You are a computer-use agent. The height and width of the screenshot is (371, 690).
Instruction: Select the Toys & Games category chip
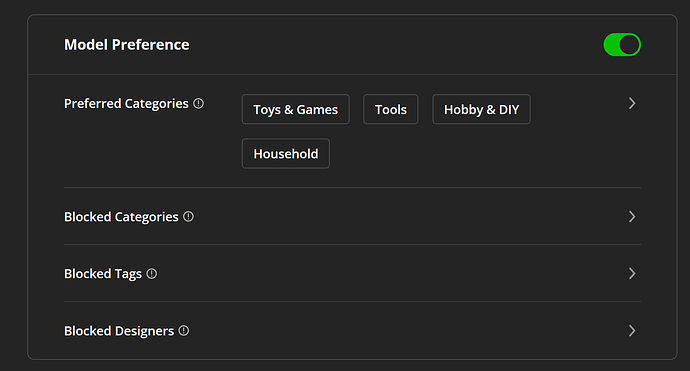[x=296, y=109]
